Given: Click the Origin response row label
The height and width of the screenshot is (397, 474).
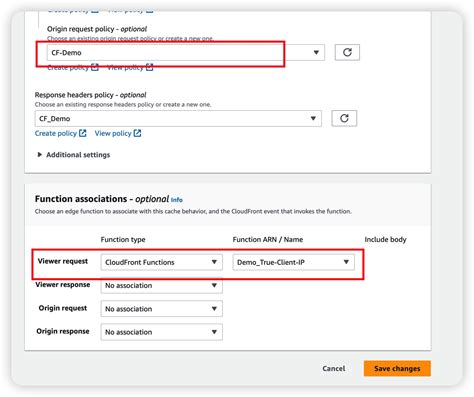Looking at the screenshot, I should pos(63,331).
